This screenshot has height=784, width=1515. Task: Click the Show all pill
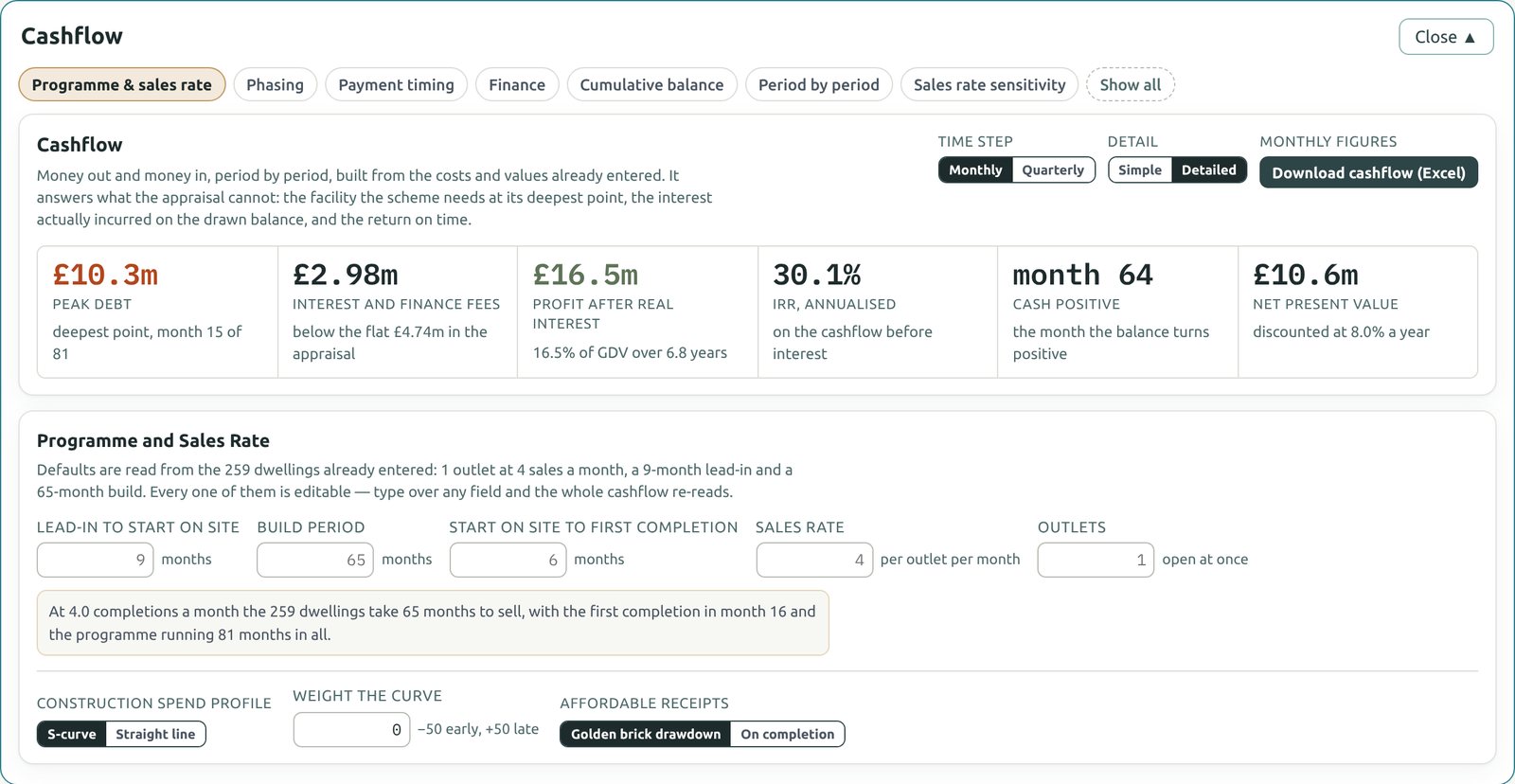coord(1131,84)
